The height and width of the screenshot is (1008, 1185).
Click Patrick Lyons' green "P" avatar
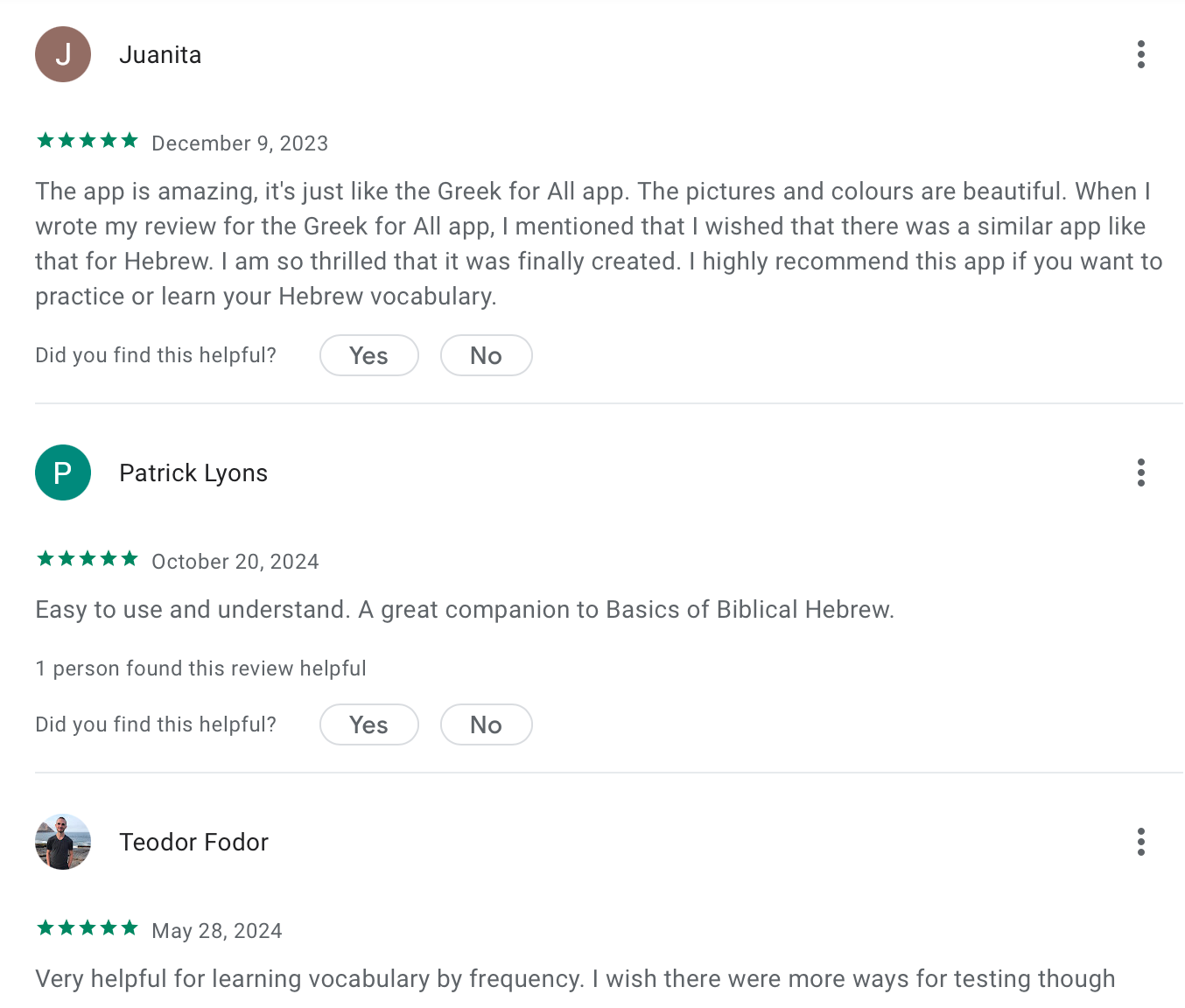click(x=63, y=472)
